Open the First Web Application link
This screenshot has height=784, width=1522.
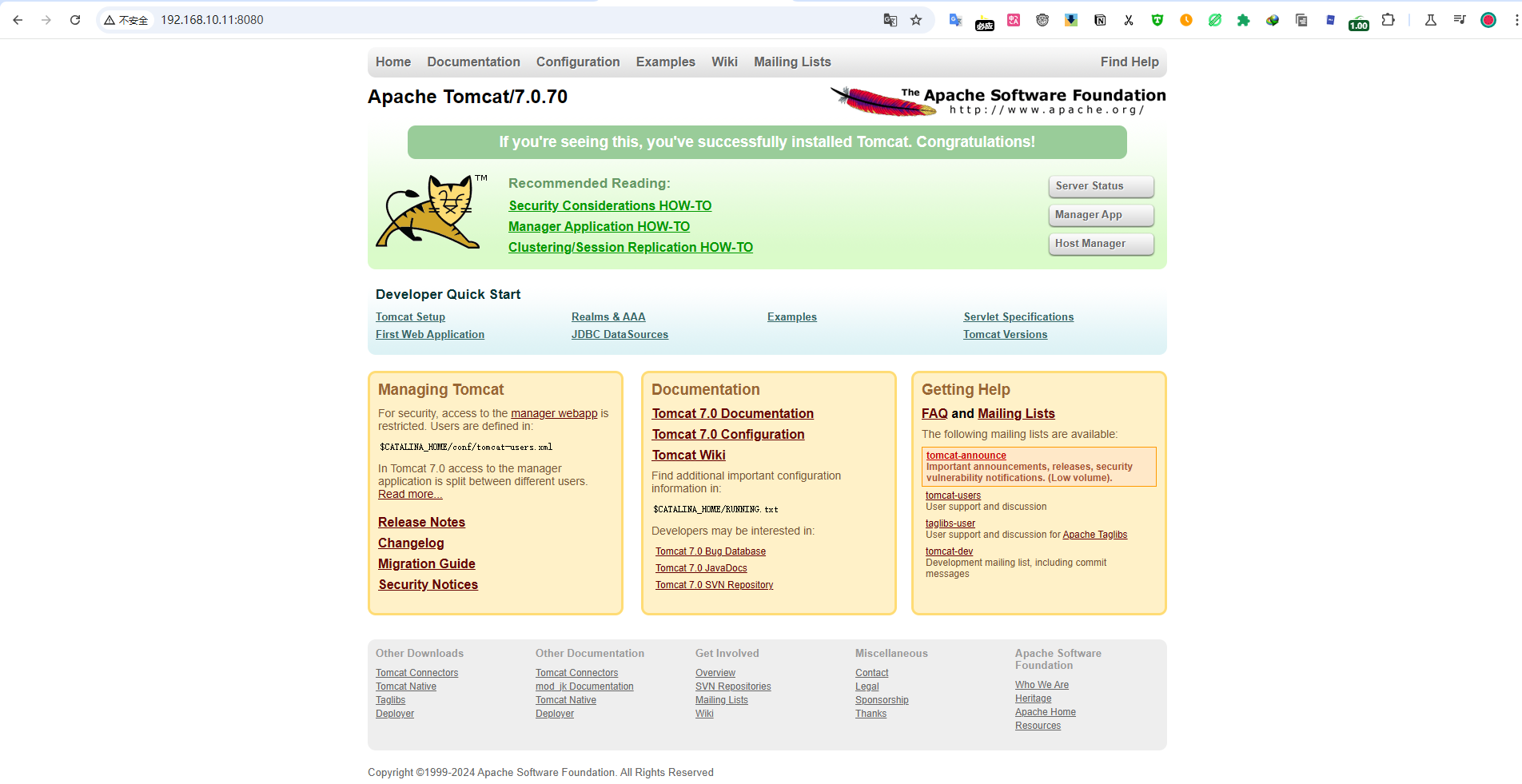point(430,334)
